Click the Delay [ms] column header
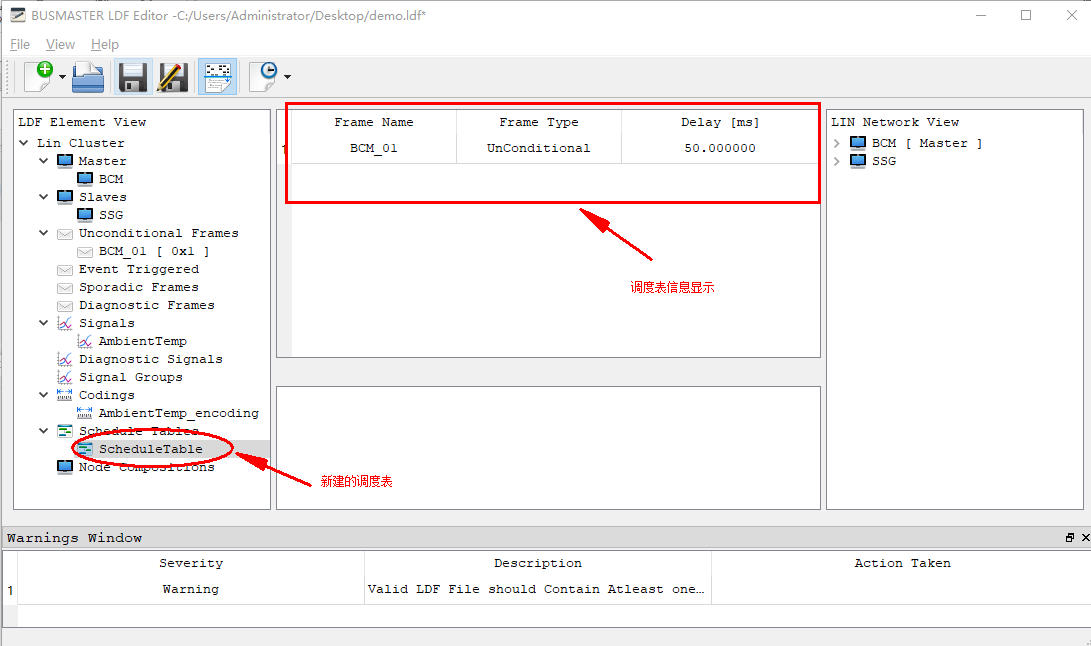1091x646 pixels. 720,122
